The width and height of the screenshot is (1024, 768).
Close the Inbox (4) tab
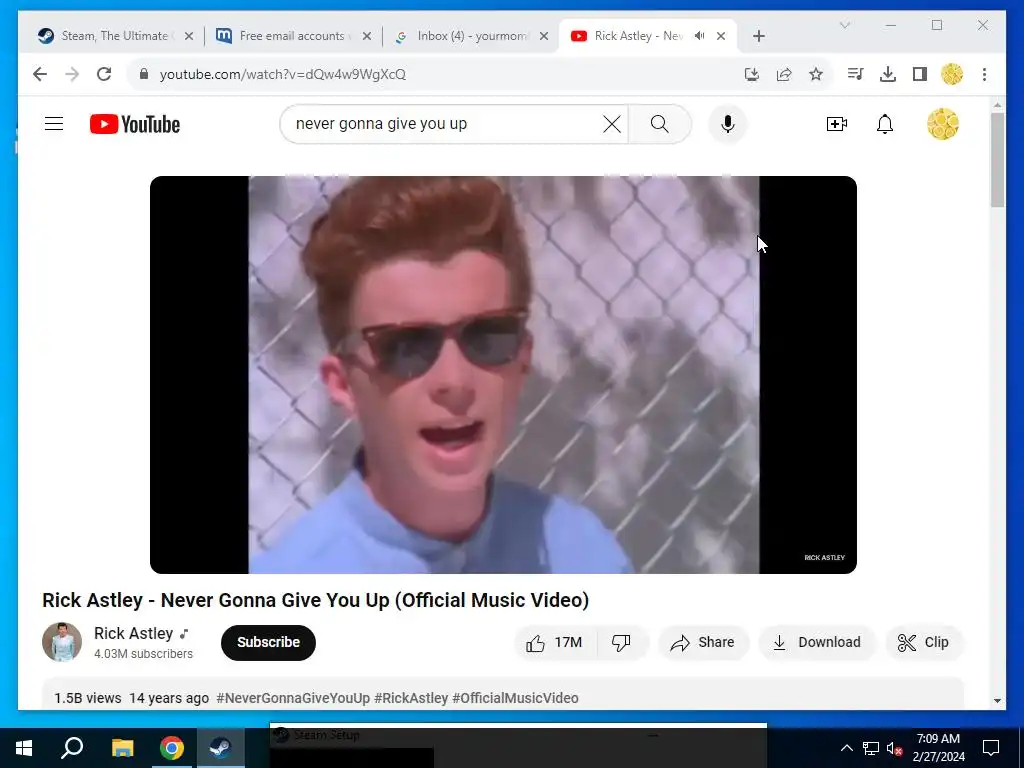pos(543,36)
